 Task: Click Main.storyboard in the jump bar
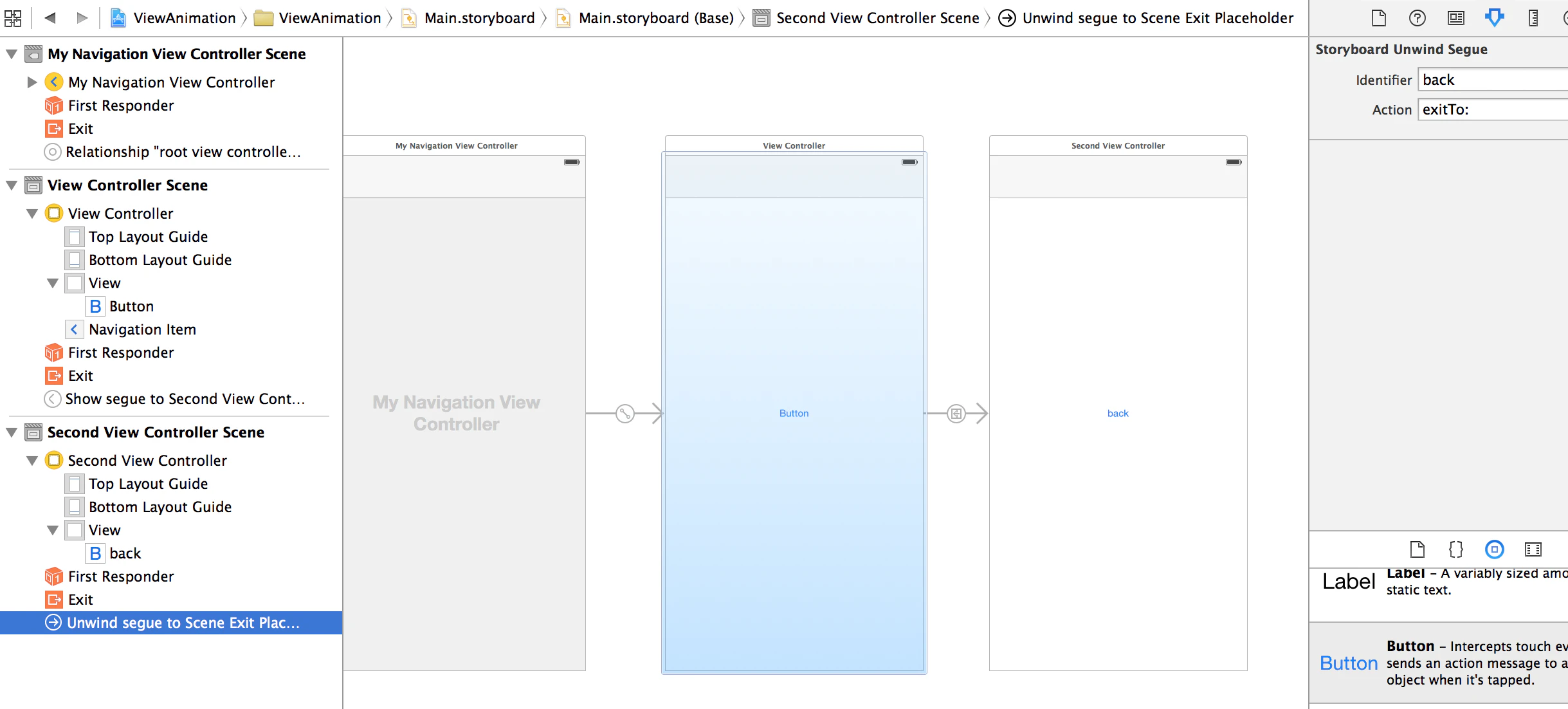[x=469, y=18]
